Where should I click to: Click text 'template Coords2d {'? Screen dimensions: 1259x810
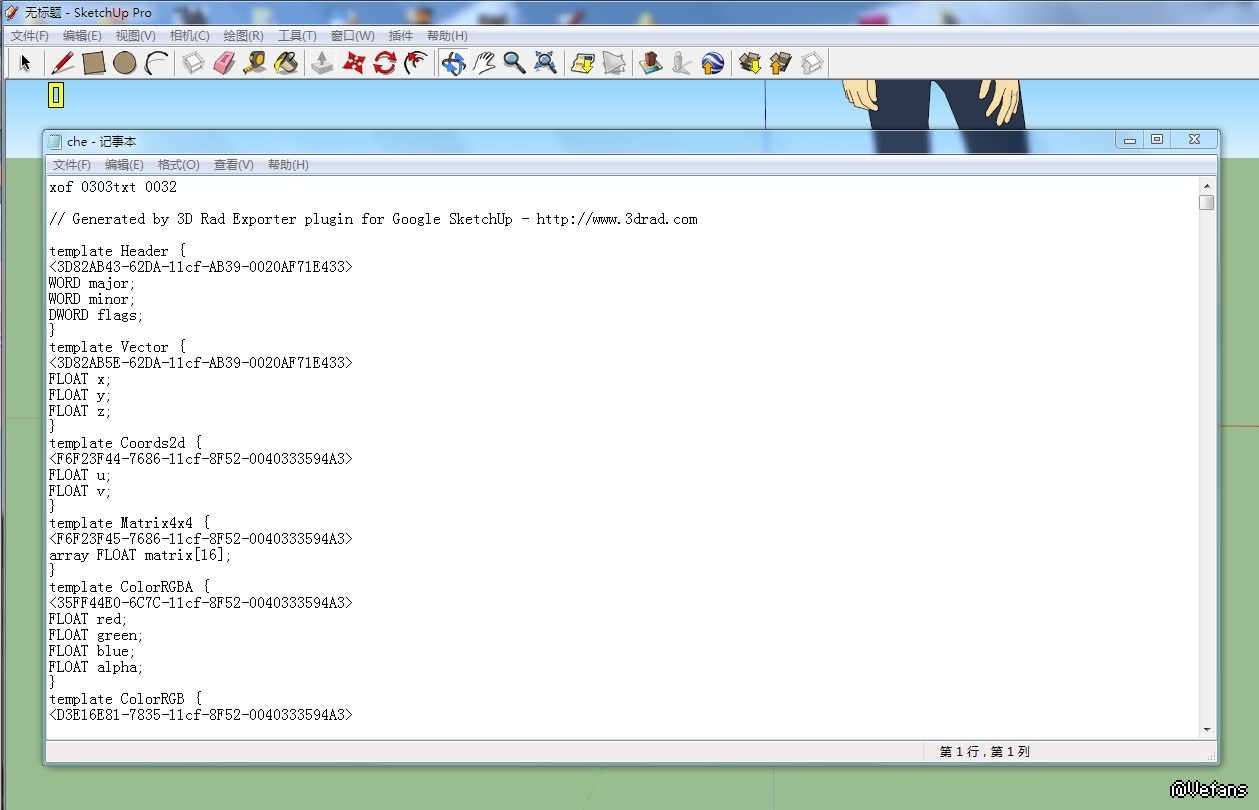click(x=125, y=443)
